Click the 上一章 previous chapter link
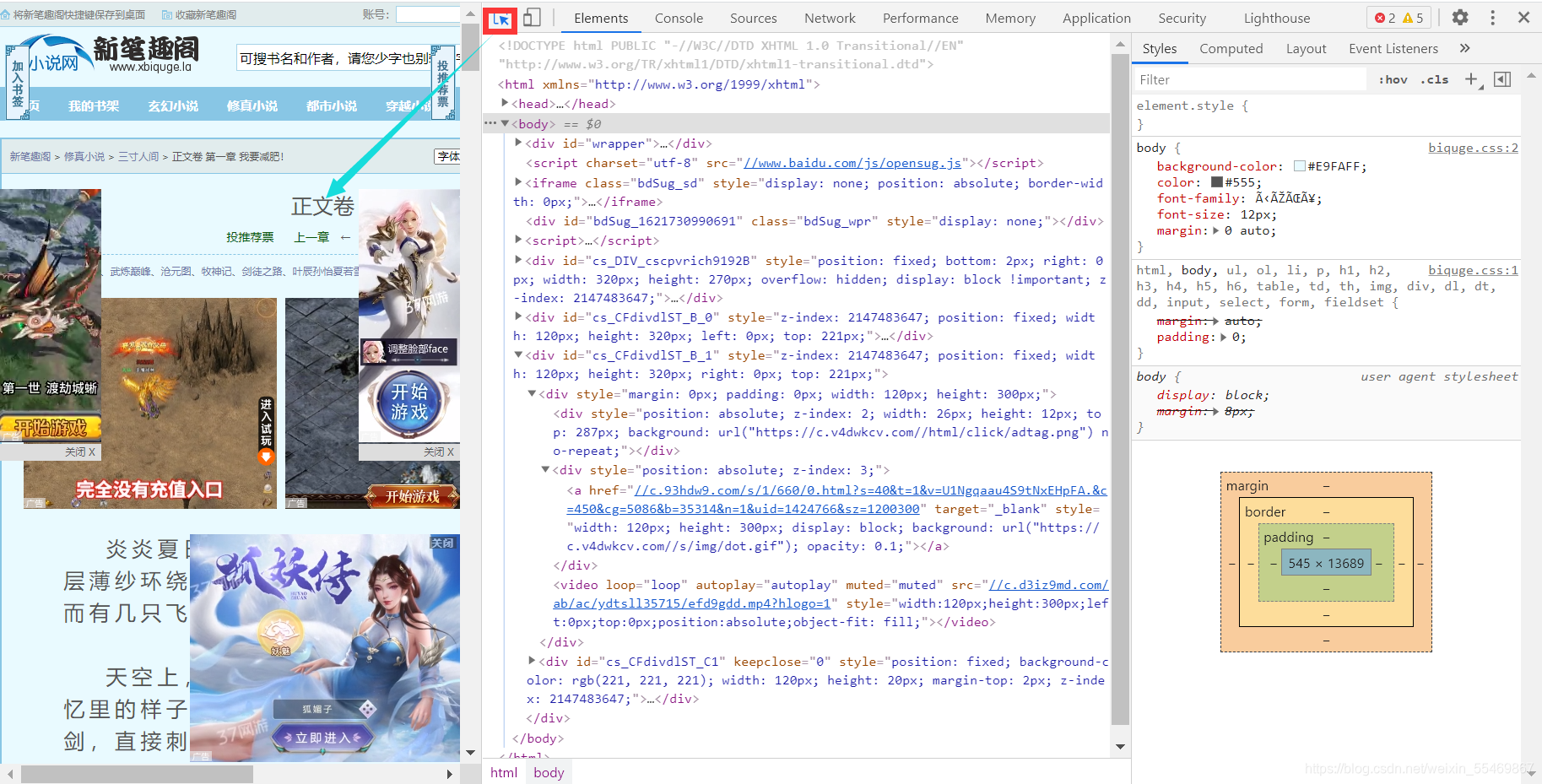 [x=311, y=238]
